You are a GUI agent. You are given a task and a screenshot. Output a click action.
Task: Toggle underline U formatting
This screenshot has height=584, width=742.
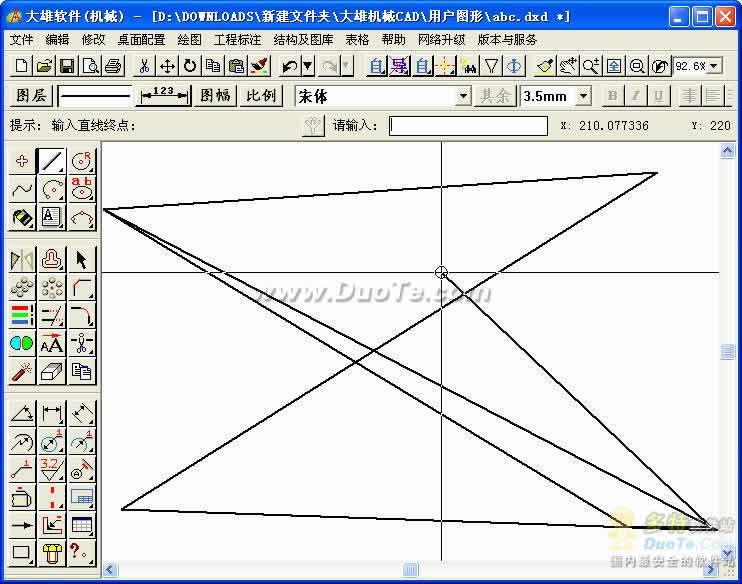pyautogui.click(x=658, y=96)
